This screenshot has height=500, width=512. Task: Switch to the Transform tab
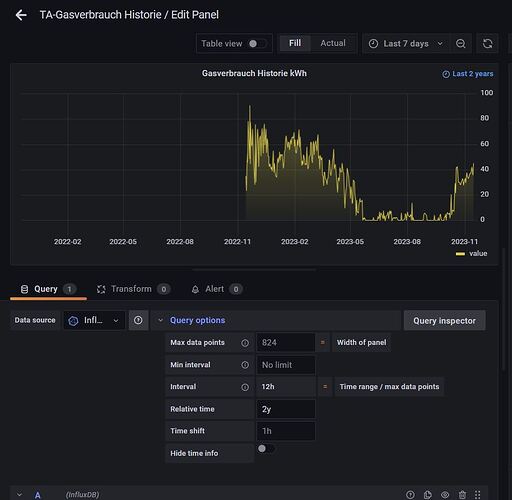tap(133, 289)
